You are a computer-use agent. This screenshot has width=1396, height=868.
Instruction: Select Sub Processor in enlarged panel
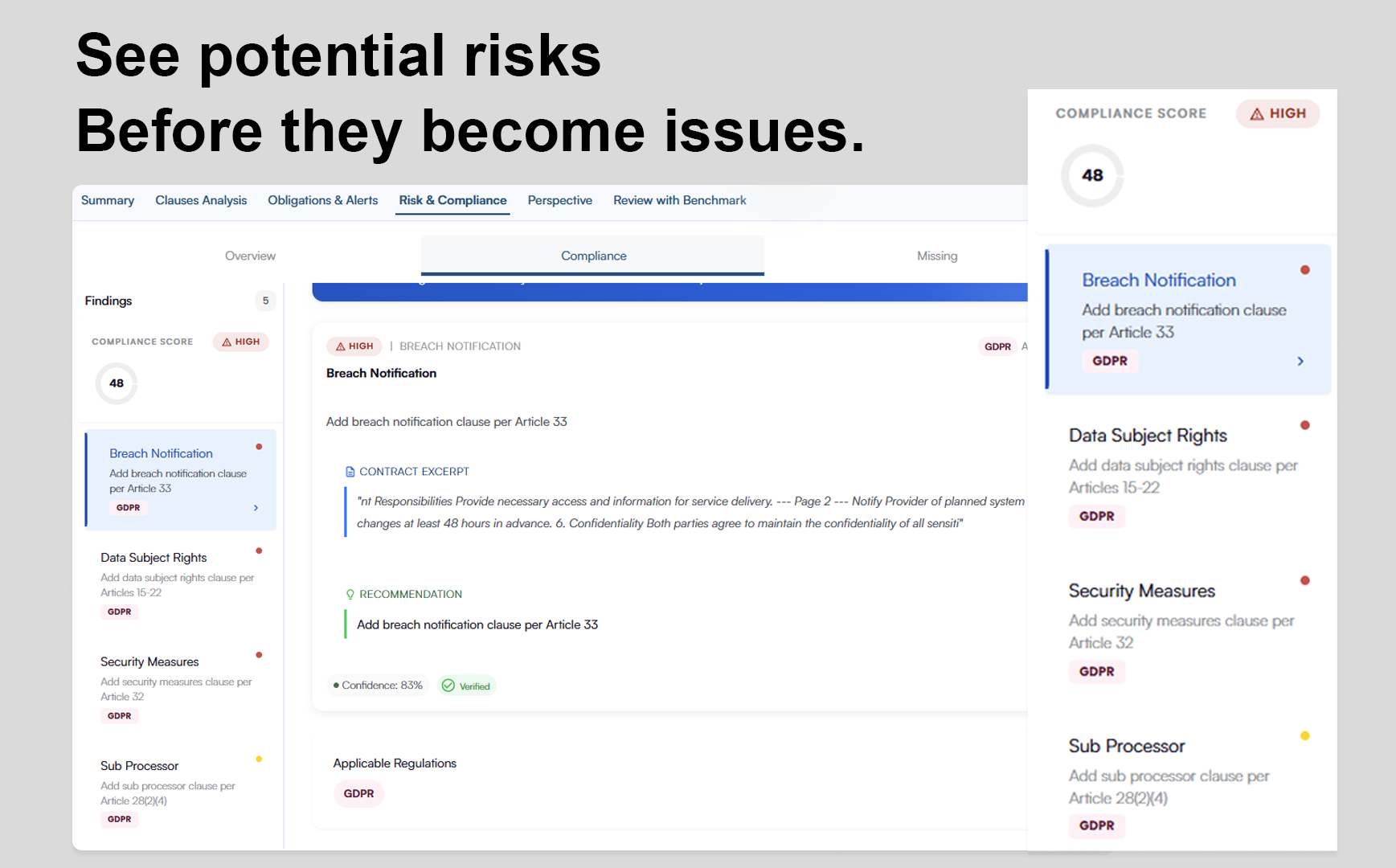pyautogui.click(x=1188, y=785)
